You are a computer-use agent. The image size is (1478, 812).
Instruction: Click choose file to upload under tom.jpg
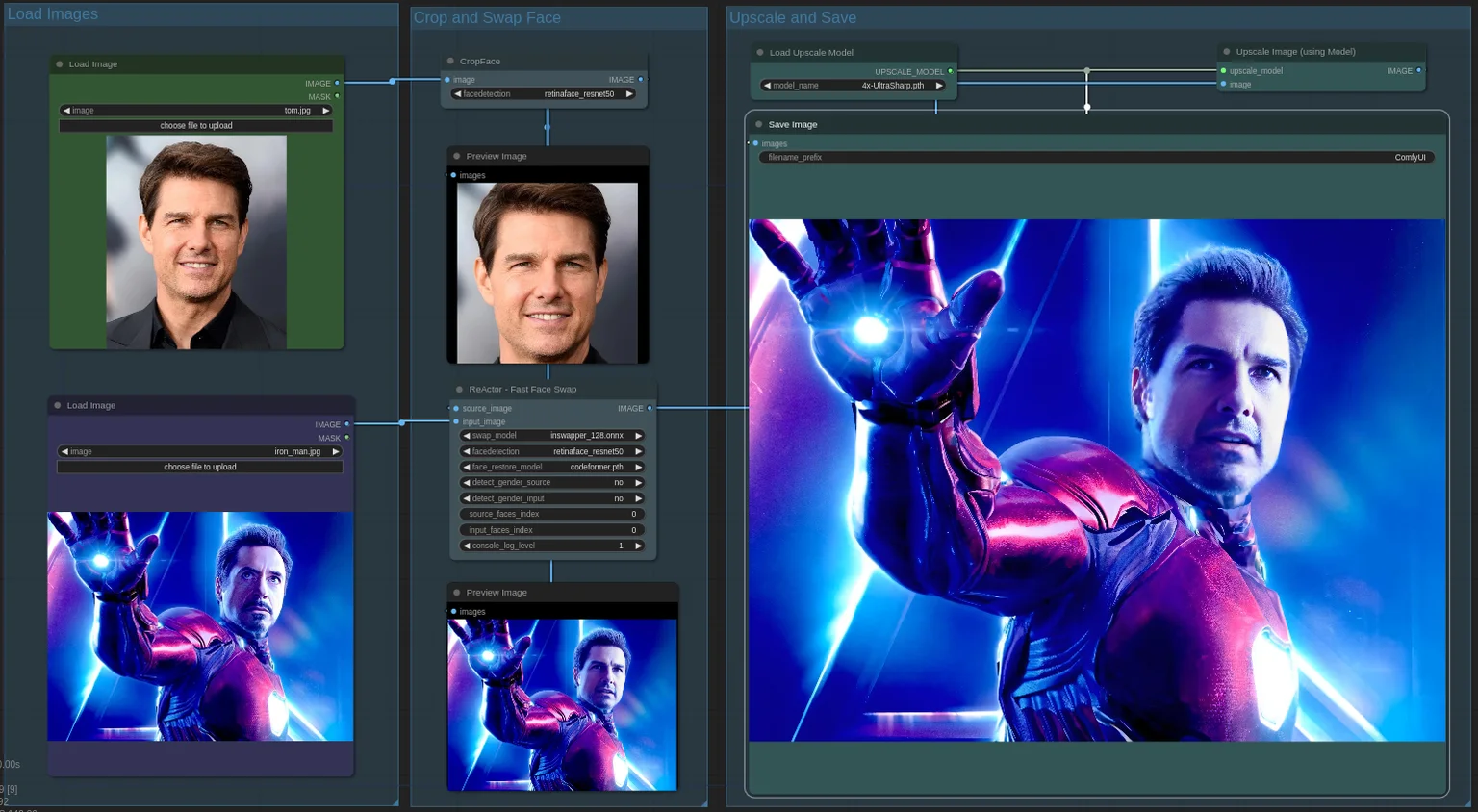196,126
